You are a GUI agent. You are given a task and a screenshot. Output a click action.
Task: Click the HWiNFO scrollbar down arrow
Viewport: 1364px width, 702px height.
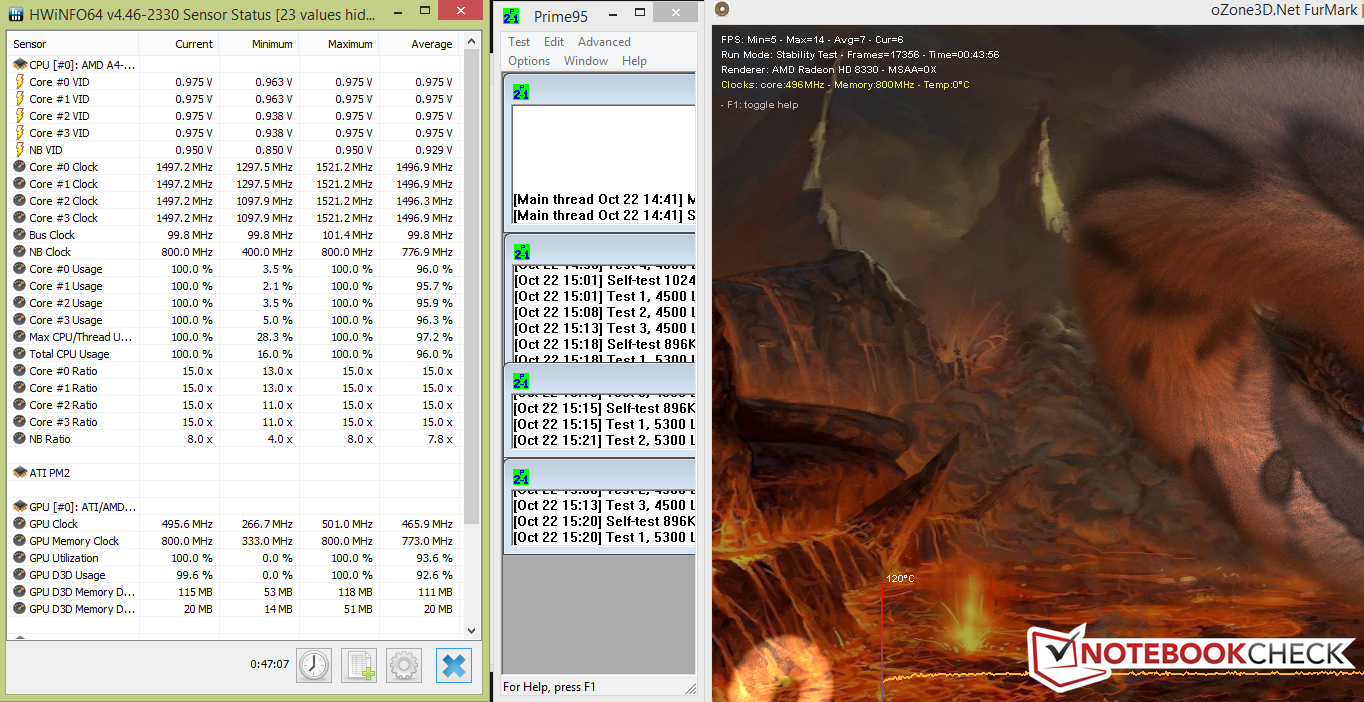click(x=472, y=631)
